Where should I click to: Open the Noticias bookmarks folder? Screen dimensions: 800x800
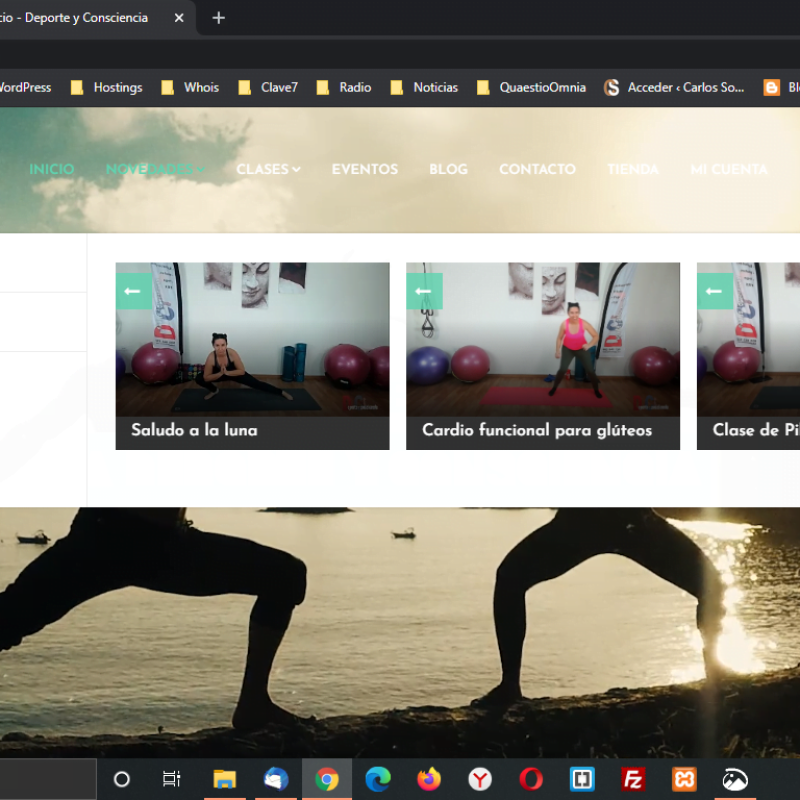(425, 88)
